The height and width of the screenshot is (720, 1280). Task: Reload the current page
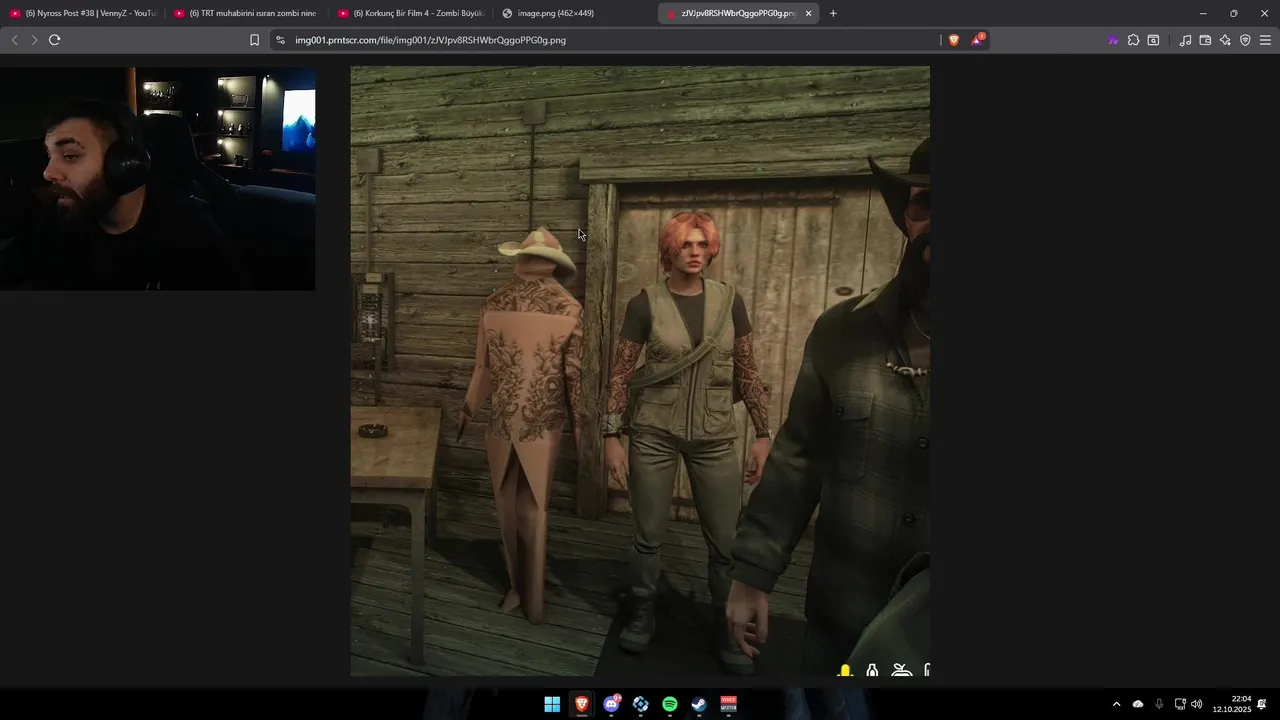click(x=54, y=40)
